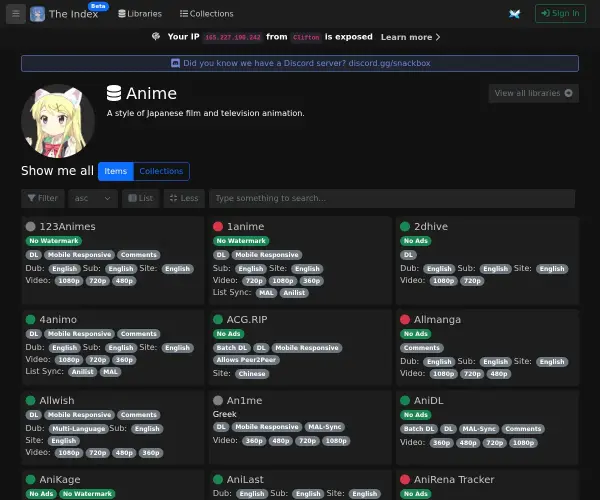The width and height of the screenshot is (600, 500).
Task: Click MAL-Sync badge on An1me card
Action: pyautogui.click(x=324, y=427)
